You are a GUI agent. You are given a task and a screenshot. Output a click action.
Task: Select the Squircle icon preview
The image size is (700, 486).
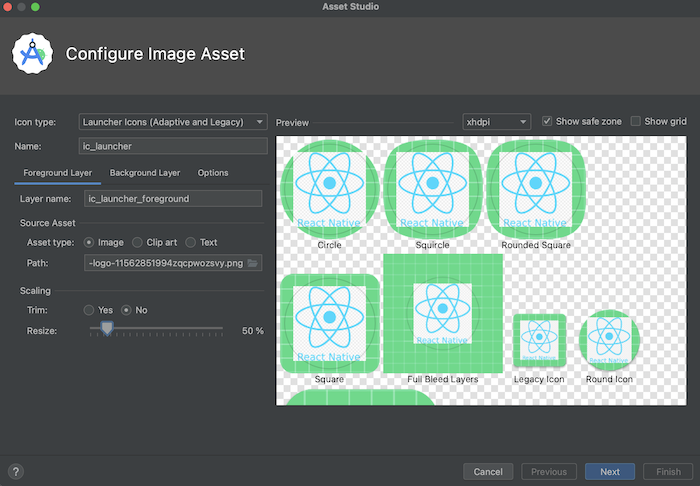click(x=433, y=189)
